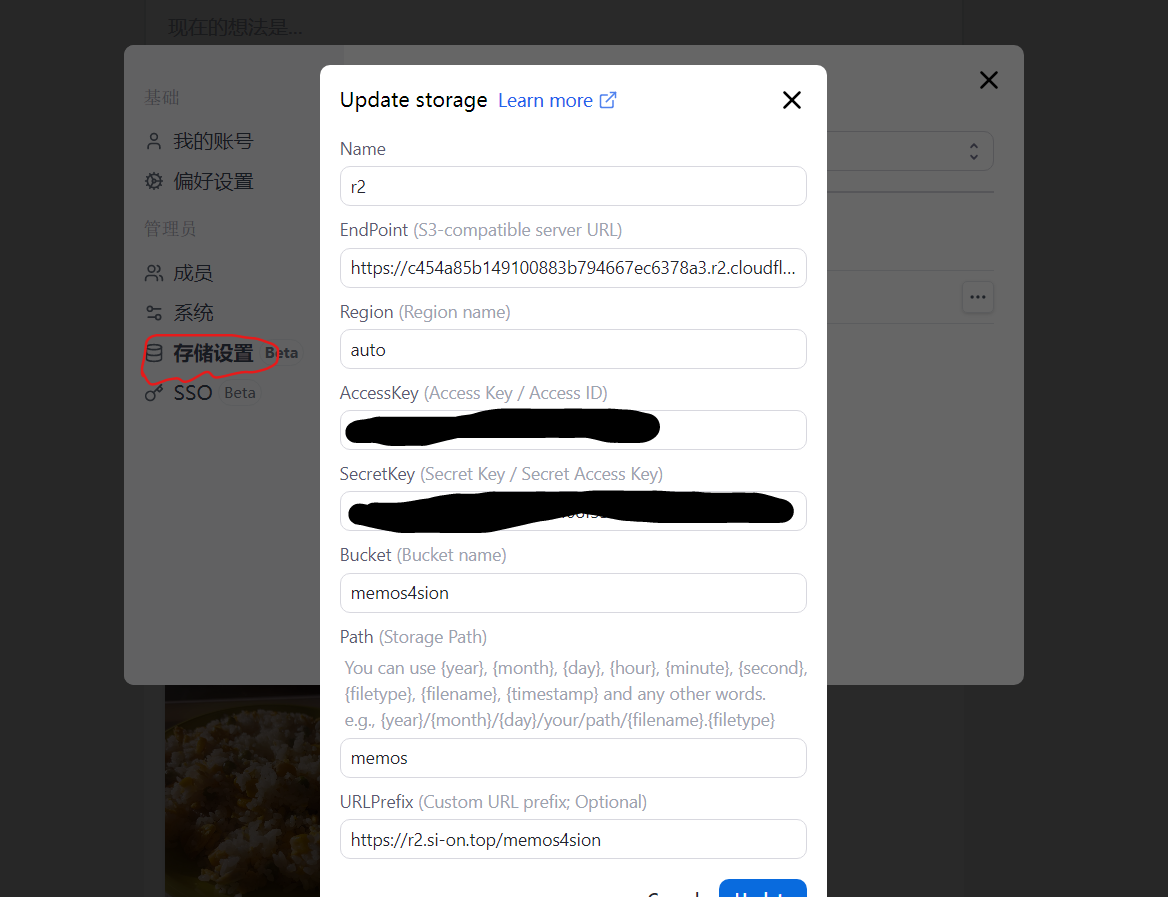This screenshot has height=897, width=1168.
Task: Edit the URLPrefix field
Action: (573, 840)
